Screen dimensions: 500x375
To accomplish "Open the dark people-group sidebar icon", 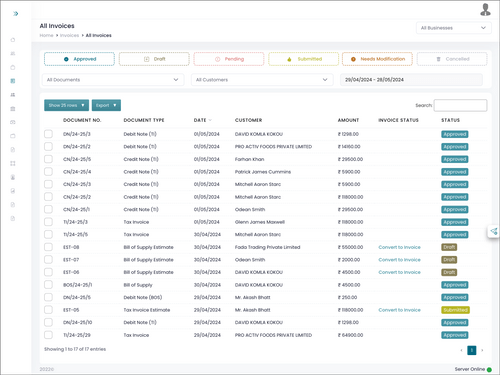I will point(13,95).
